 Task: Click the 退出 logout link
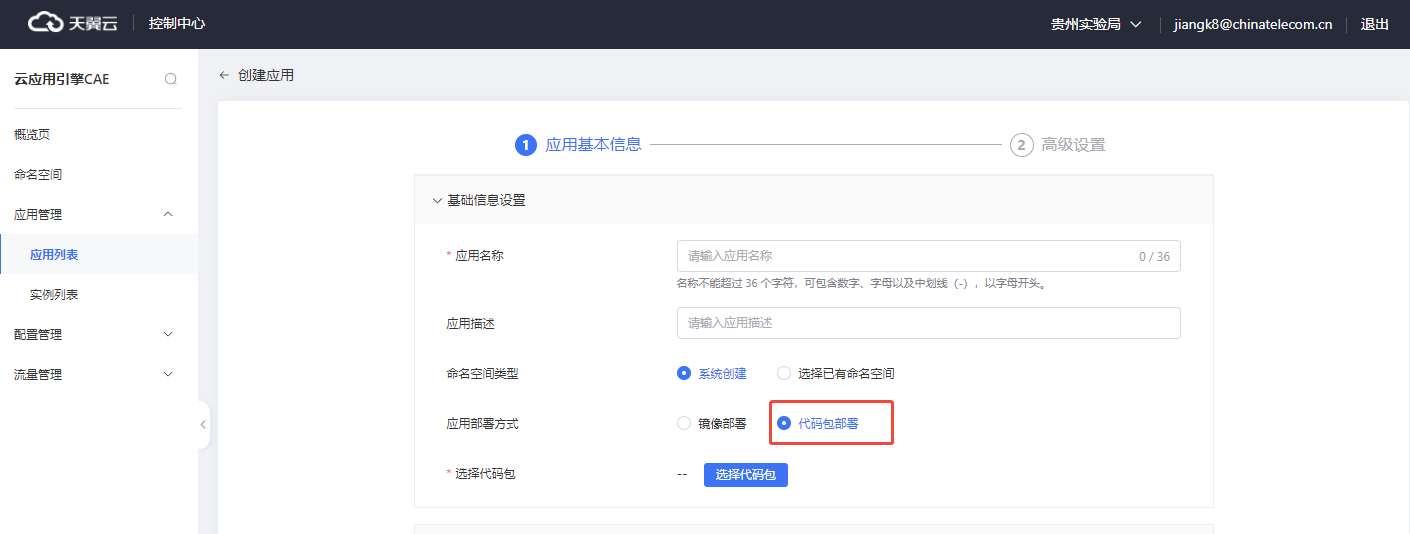coord(1374,24)
